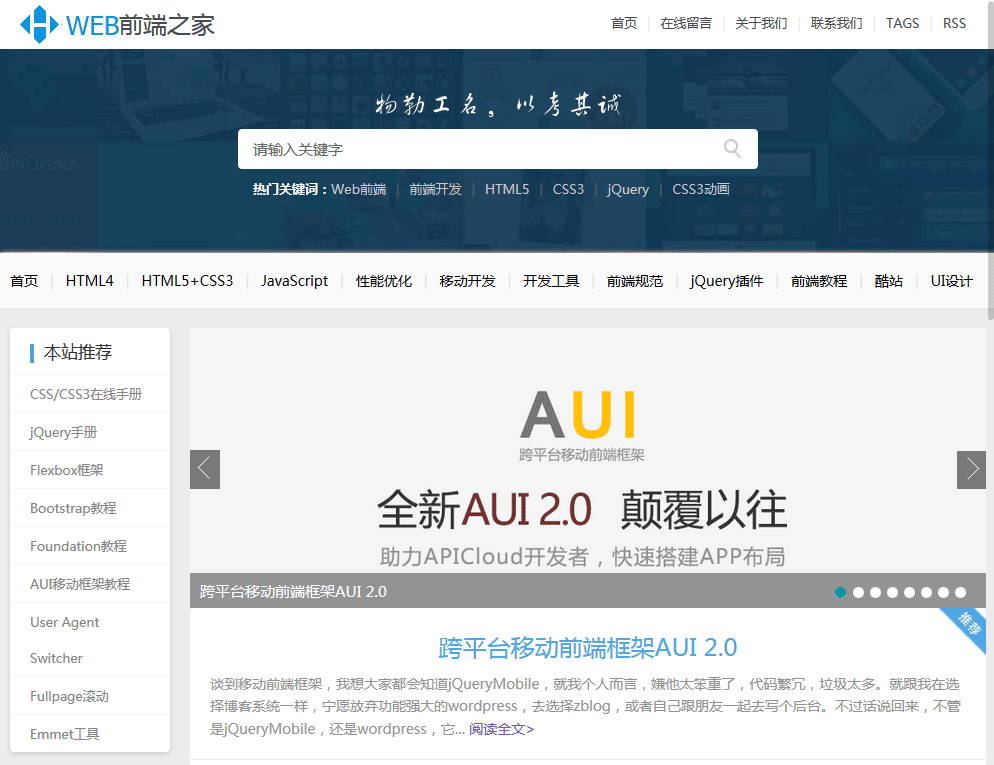Click hot keyword HTML5
Viewport: 994px width, 765px height.
(x=507, y=189)
